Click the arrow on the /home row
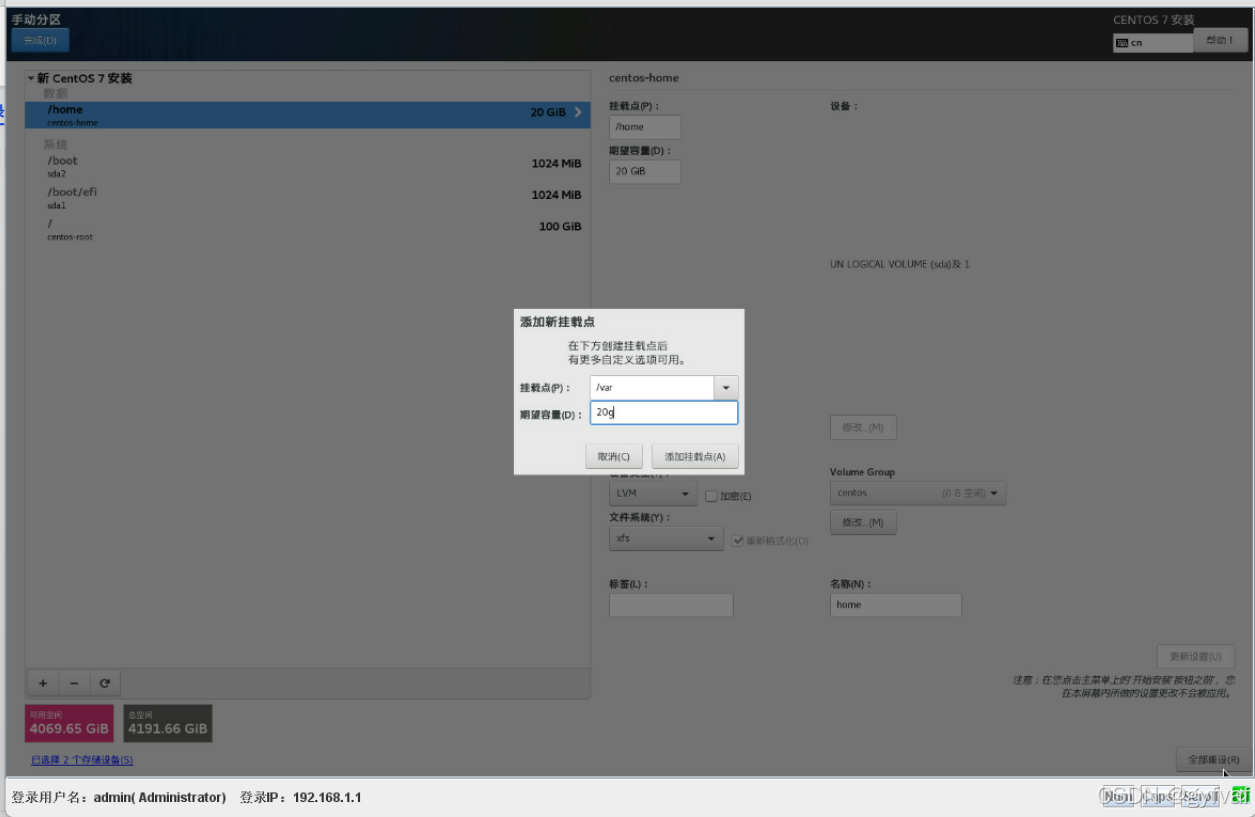This screenshot has height=817, width=1255. click(577, 112)
